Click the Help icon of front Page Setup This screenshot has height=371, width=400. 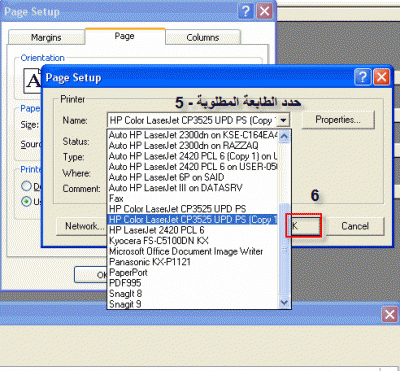point(363,77)
